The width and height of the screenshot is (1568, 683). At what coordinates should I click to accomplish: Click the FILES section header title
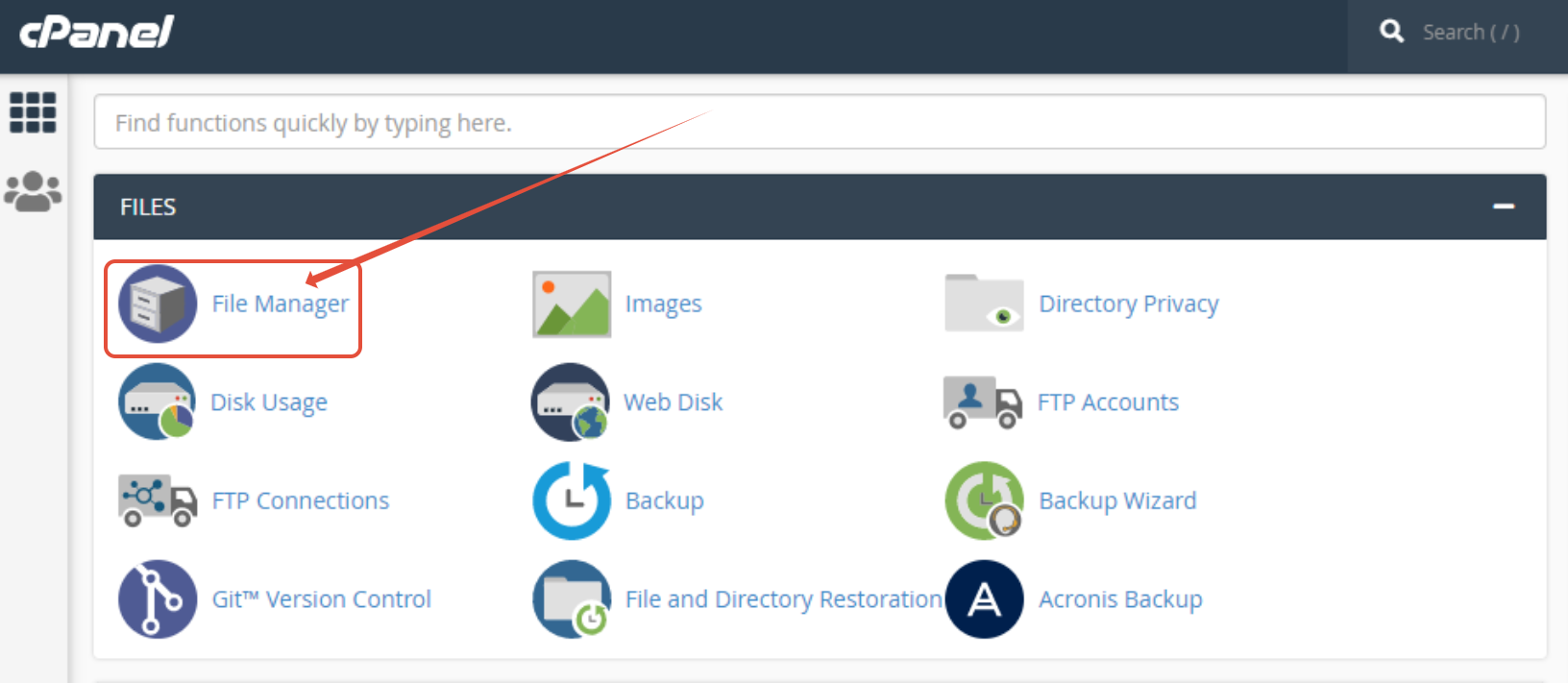tap(148, 207)
